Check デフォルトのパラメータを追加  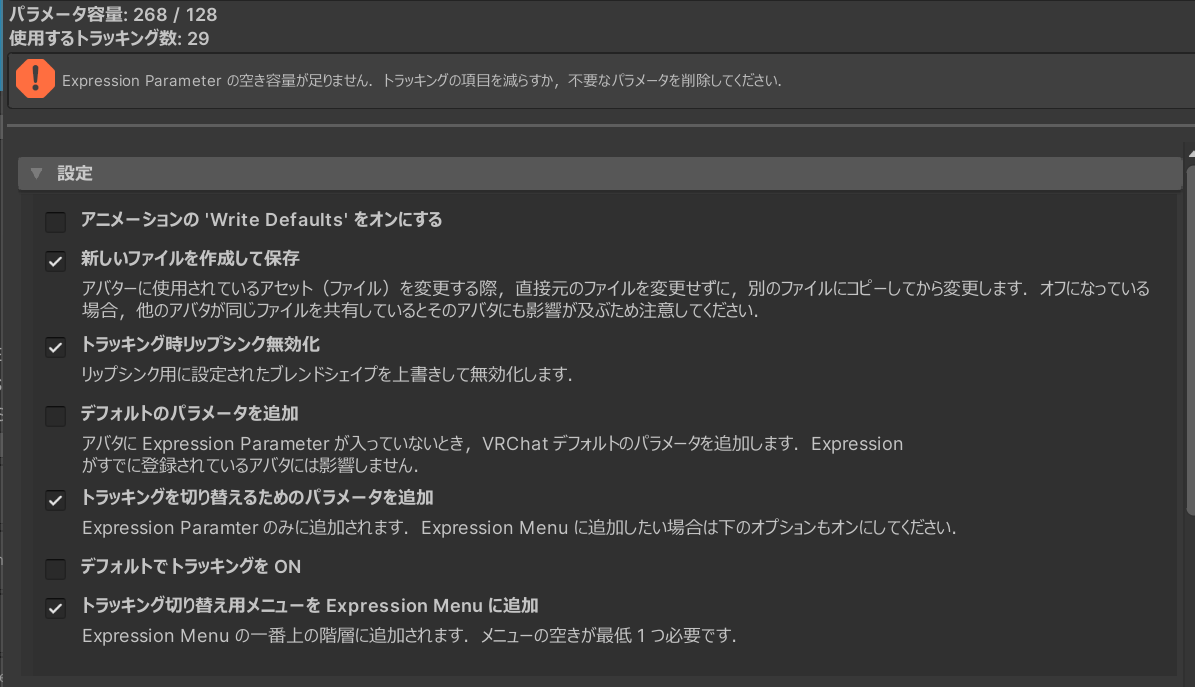pos(56,416)
